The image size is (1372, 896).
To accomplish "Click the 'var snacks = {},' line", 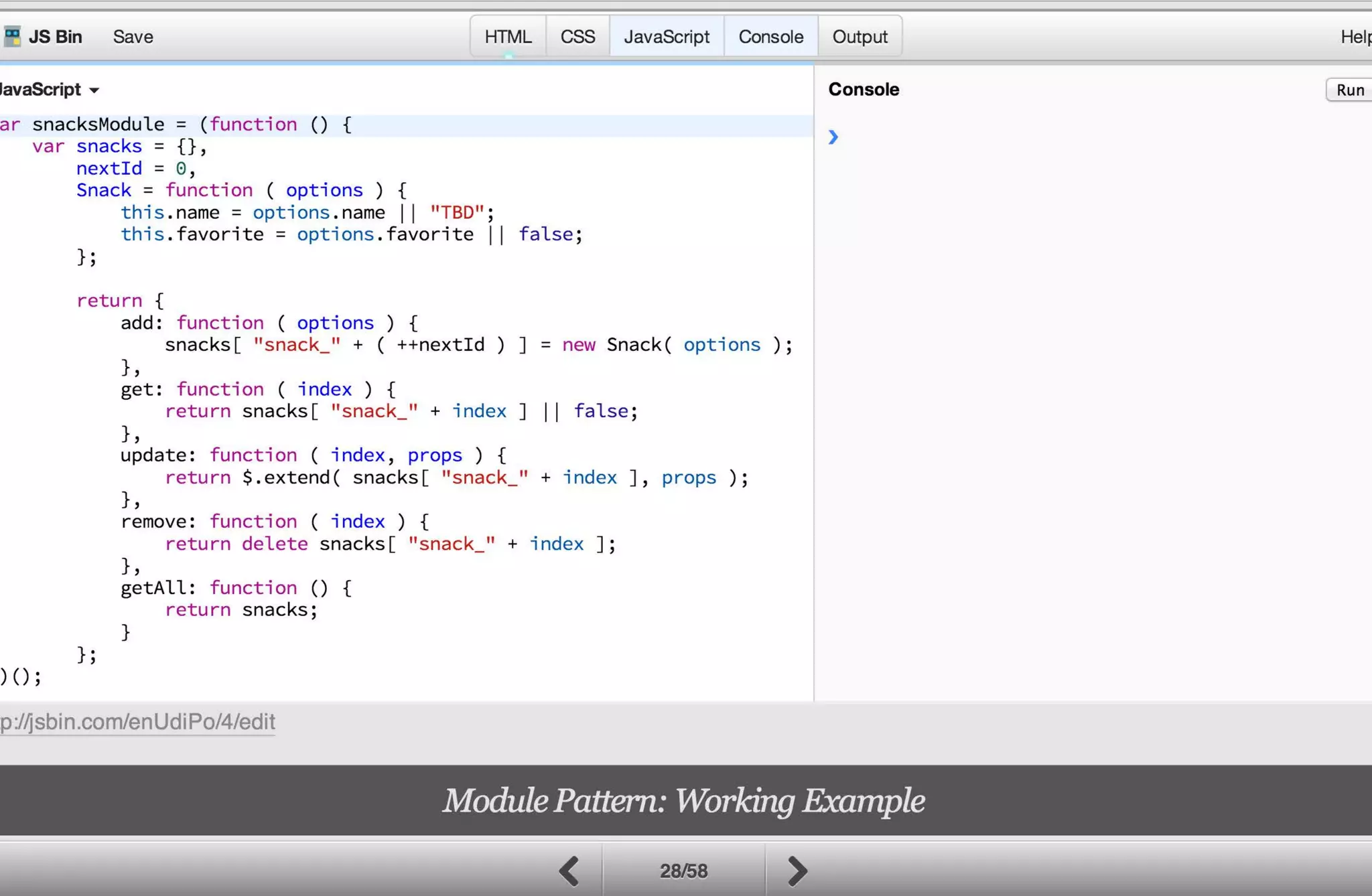I will [x=120, y=147].
